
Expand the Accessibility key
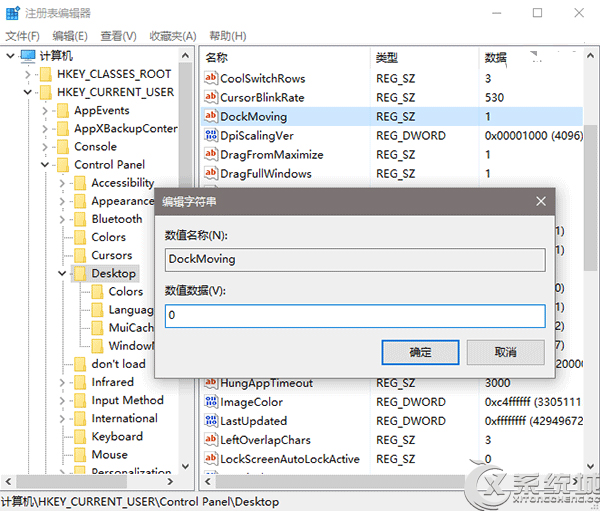tap(62, 183)
